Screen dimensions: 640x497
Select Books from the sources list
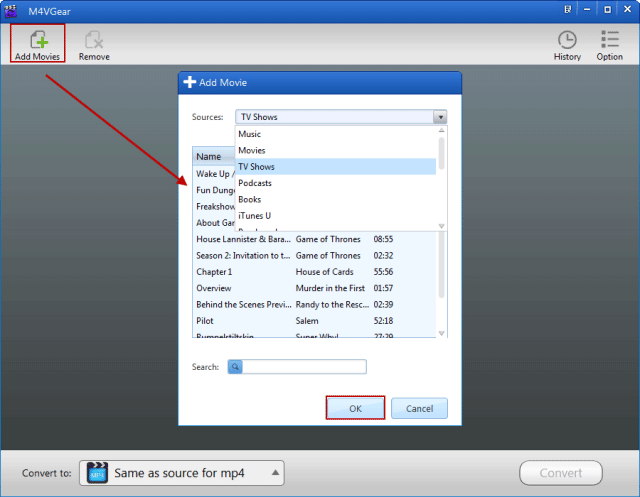coord(336,199)
